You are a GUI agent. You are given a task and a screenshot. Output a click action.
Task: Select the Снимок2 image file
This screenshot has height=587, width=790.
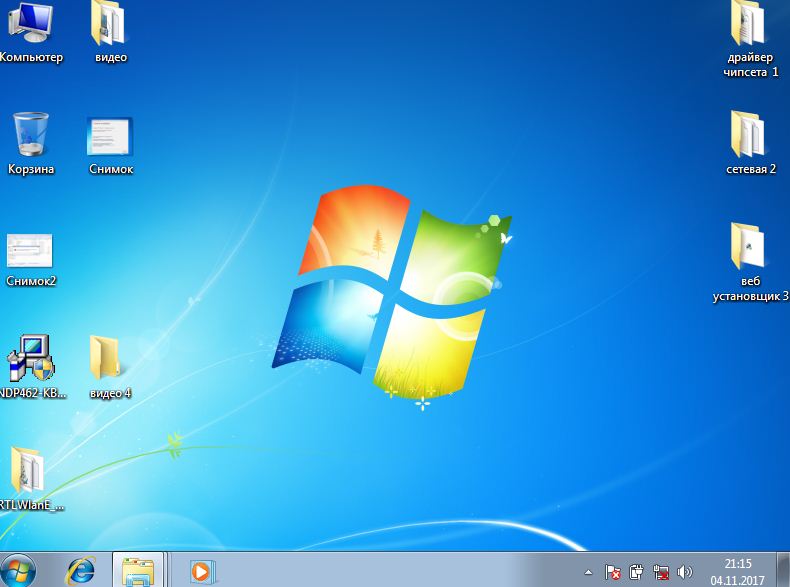(30, 250)
